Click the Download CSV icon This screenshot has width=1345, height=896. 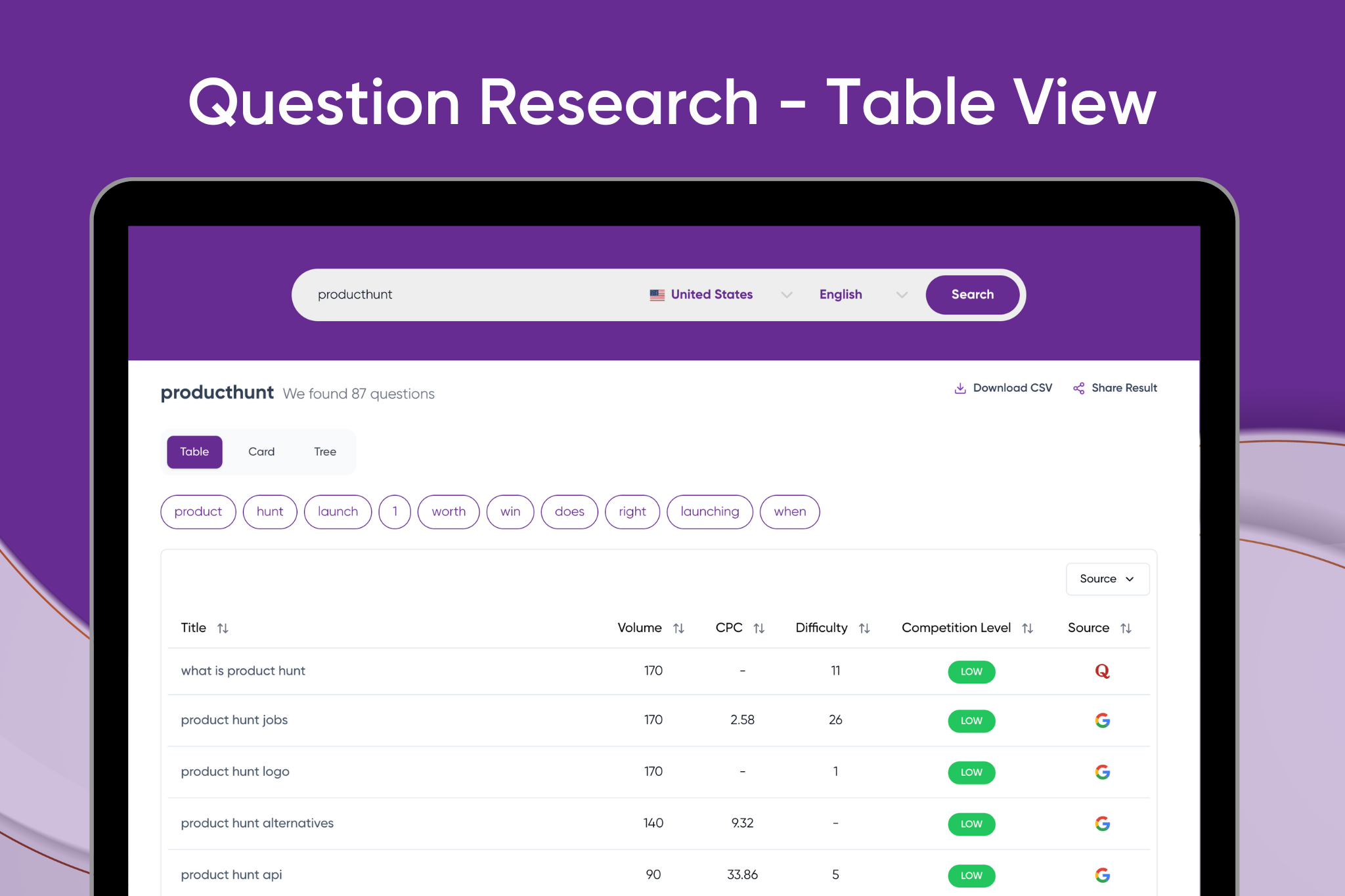coord(959,388)
